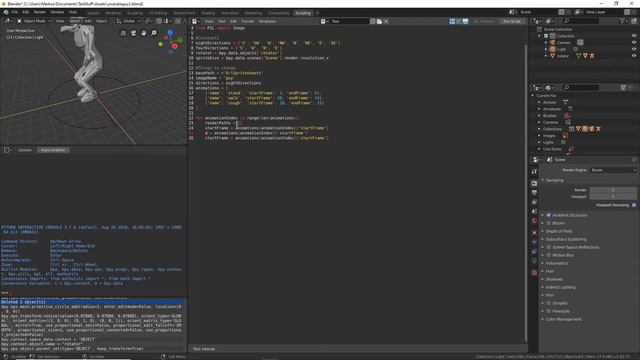Toggle the Viewport Denoising checkbox

(x=634, y=205)
